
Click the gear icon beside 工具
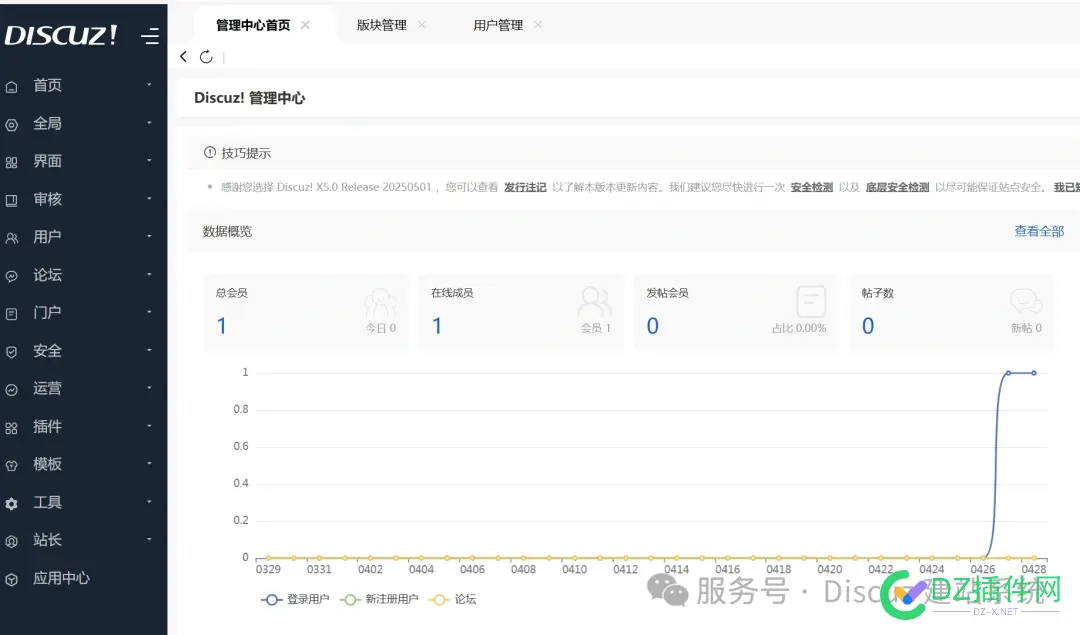12,503
